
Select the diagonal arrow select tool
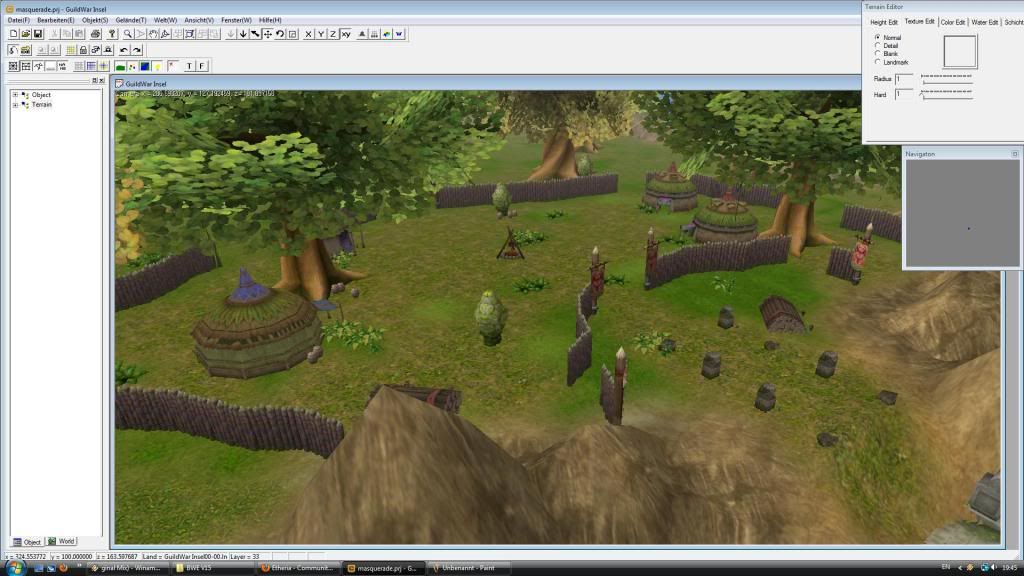point(255,34)
